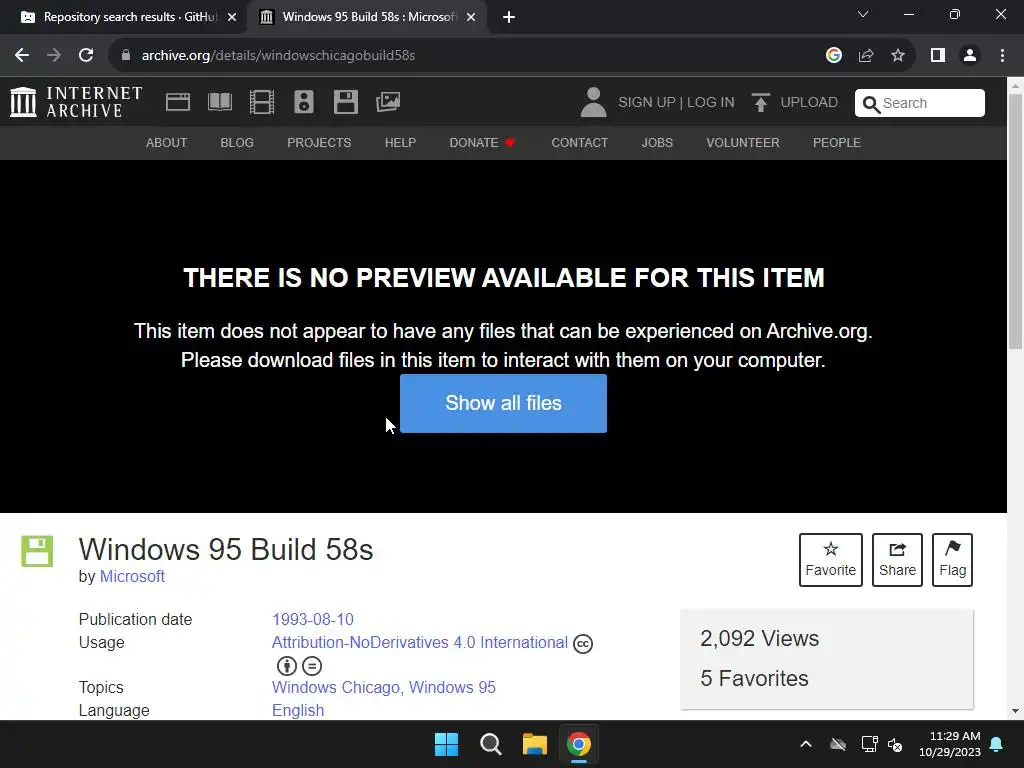Show hidden system tray icons
Image resolution: width=1024 pixels, height=768 pixels.
806,744
